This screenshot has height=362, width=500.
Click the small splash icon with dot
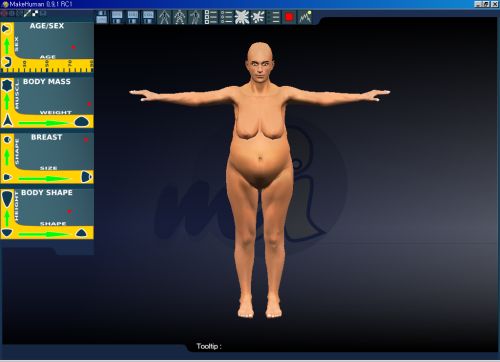[x=258, y=17]
